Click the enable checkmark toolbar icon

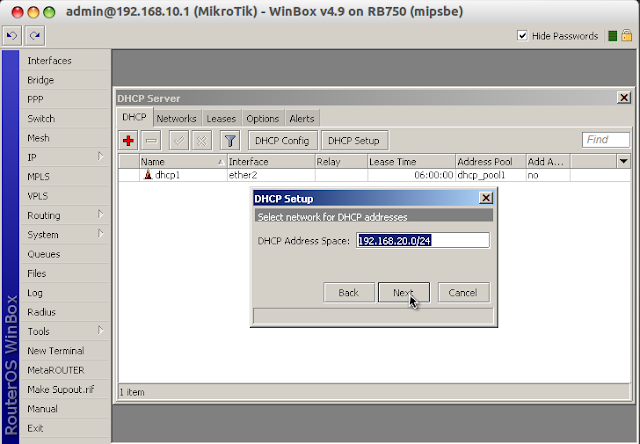coord(179,141)
